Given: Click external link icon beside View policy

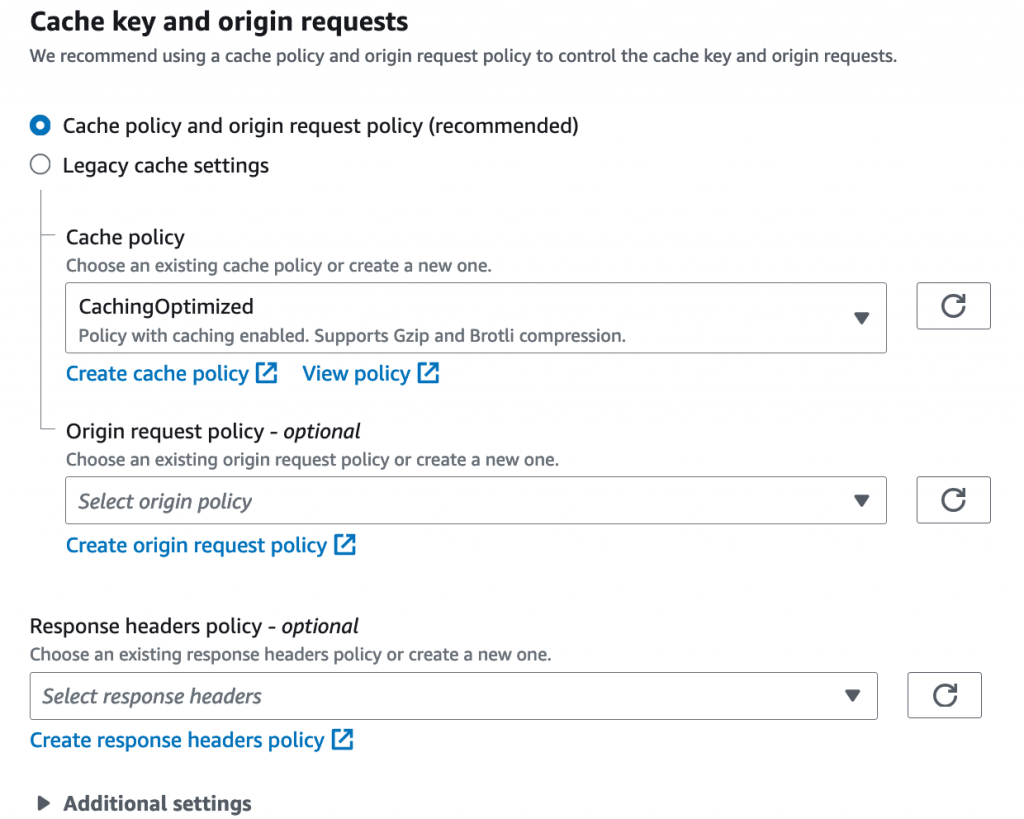Looking at the screenshot, I should 428,373.
